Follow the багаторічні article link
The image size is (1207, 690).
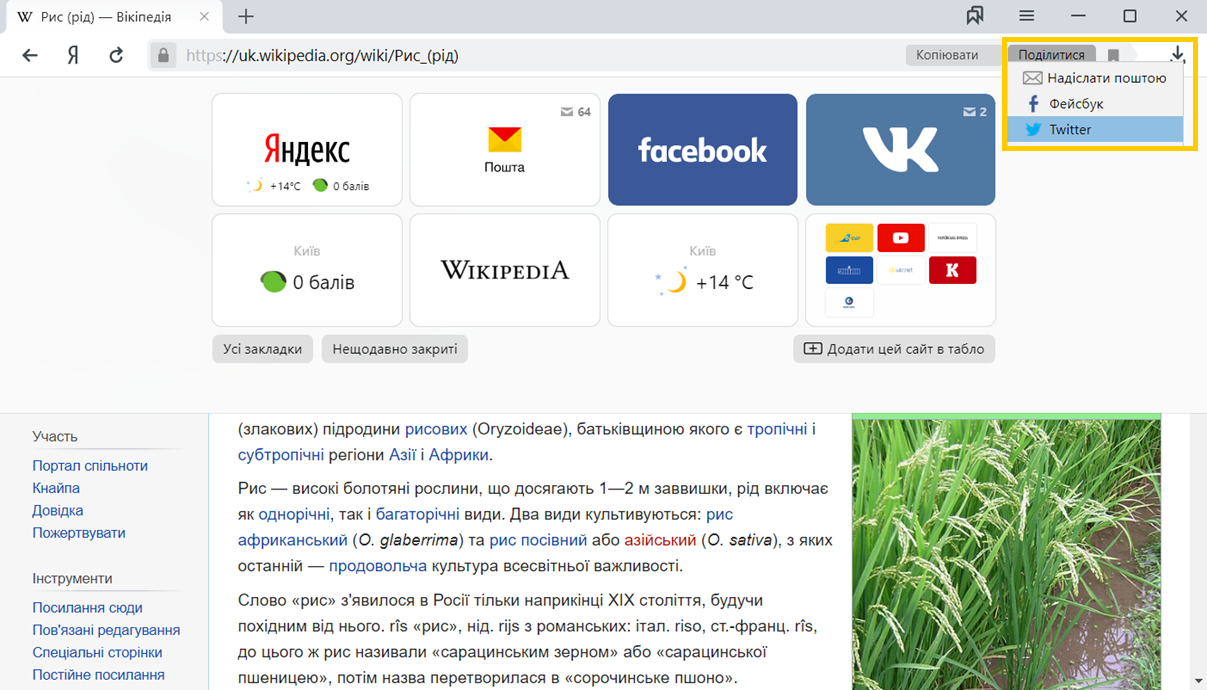click(x=417, y=514)
